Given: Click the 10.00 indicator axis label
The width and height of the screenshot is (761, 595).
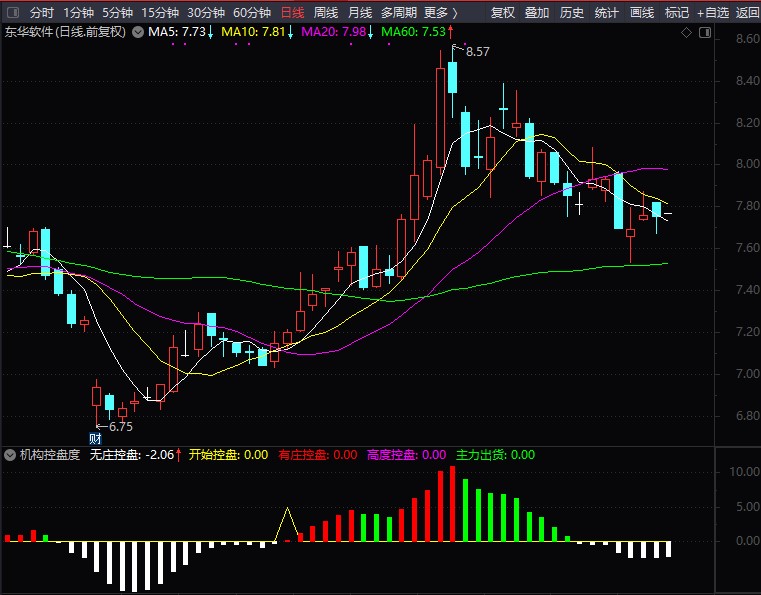Looking at the screenshot, I should (744, 472).
